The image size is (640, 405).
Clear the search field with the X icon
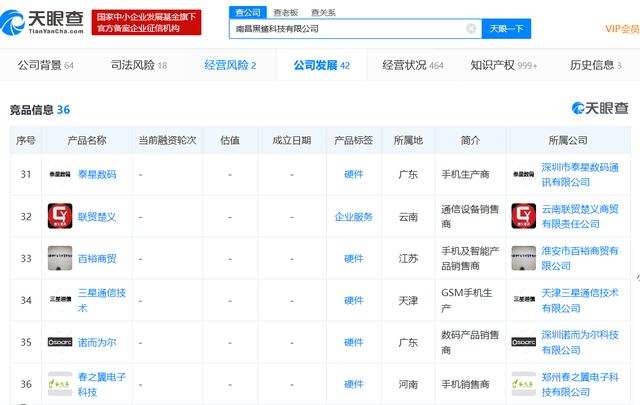[x=471, y=28]
